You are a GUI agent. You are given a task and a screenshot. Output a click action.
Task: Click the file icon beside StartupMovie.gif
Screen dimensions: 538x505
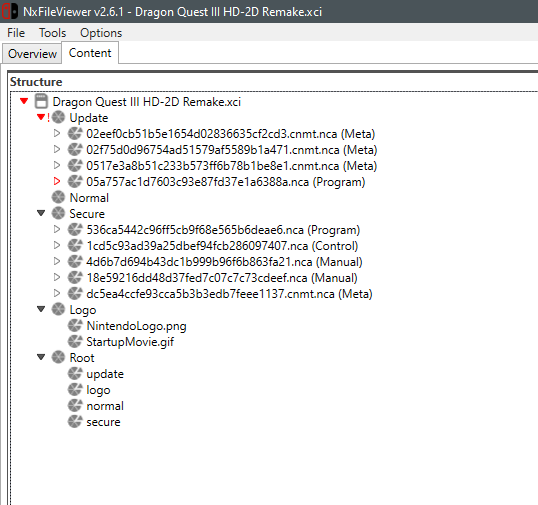(75, 341)
